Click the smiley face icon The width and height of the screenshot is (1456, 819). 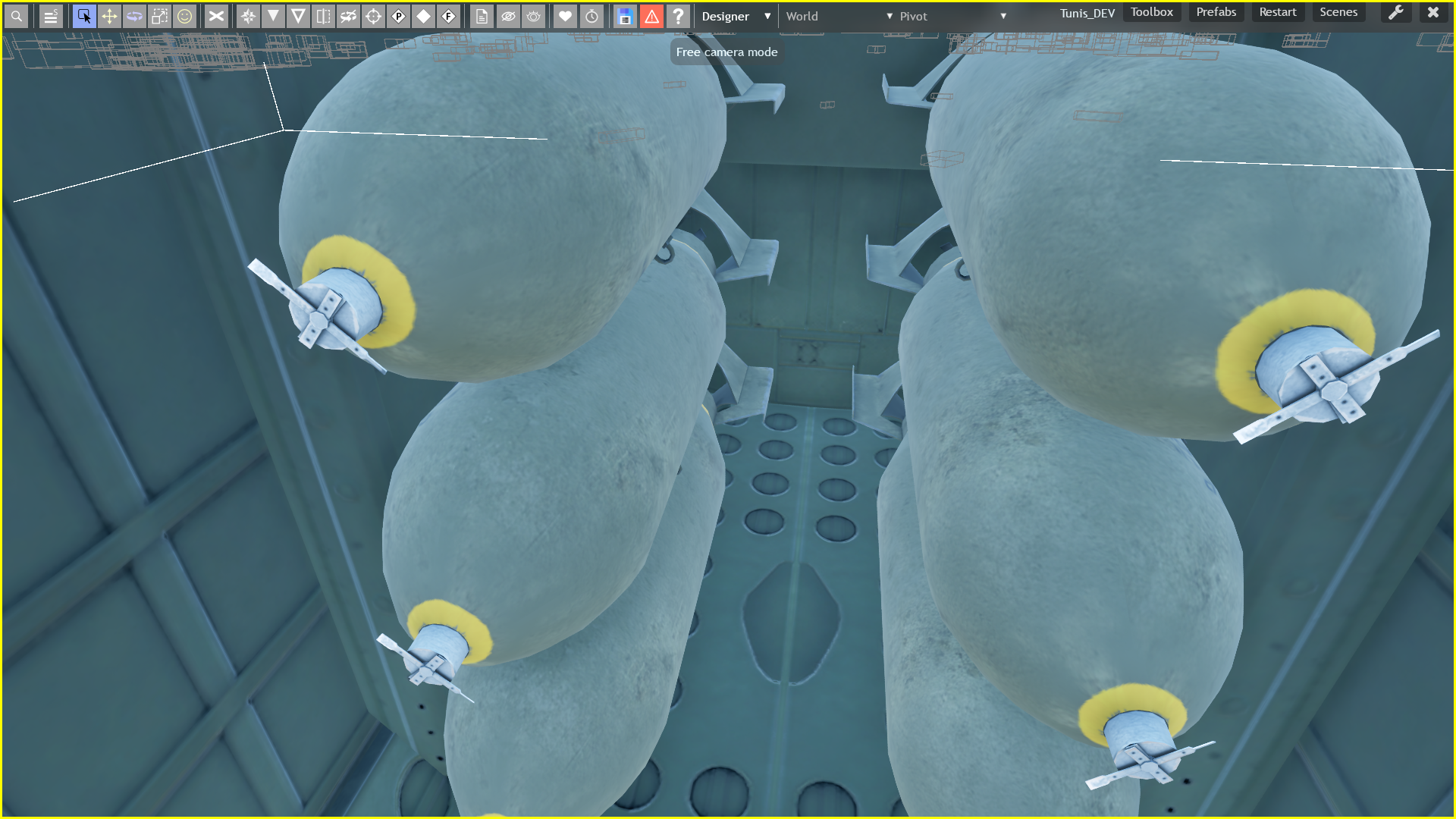(x=184, y=16)
